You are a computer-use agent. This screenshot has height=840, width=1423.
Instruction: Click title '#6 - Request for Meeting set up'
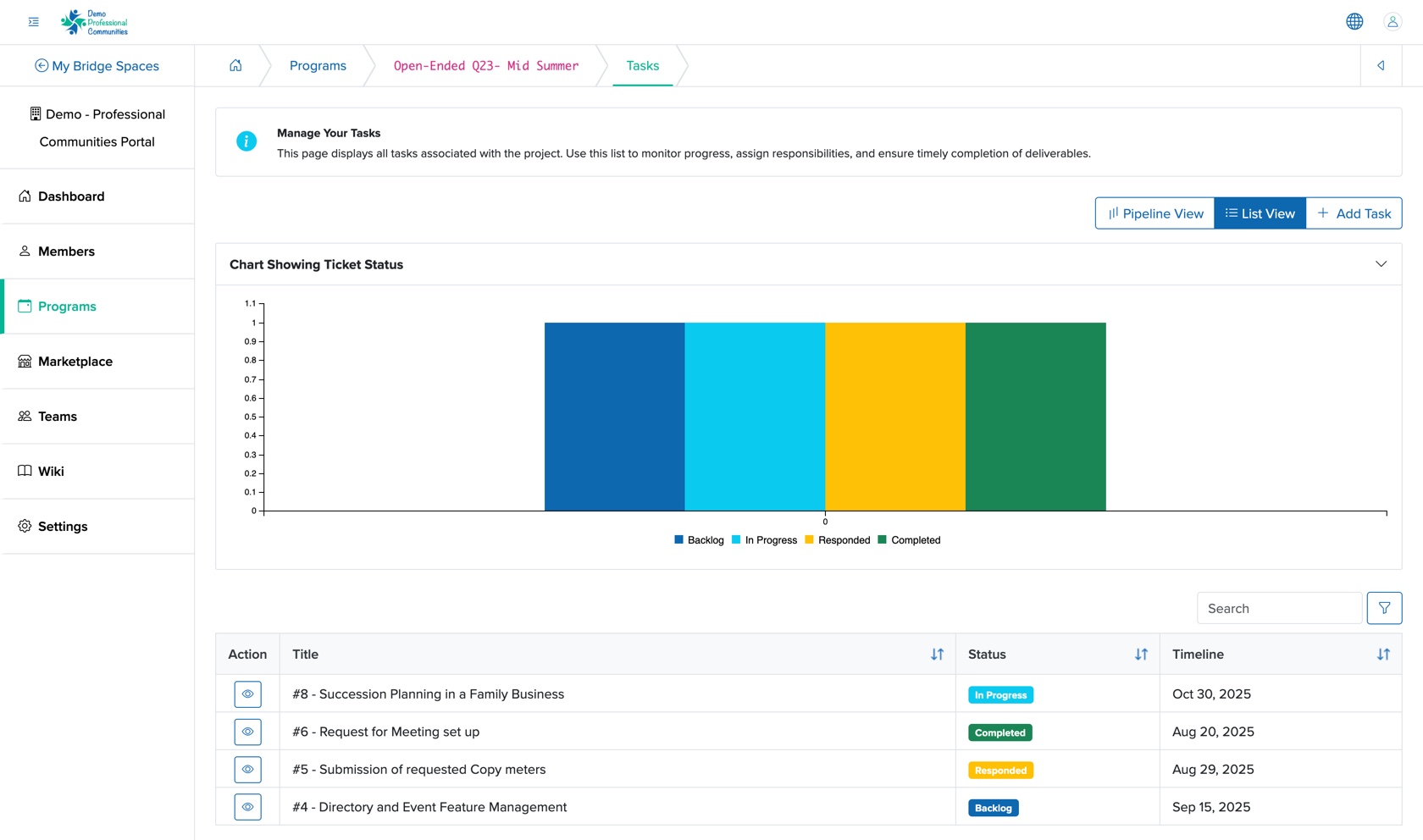(x=385, y=732)
